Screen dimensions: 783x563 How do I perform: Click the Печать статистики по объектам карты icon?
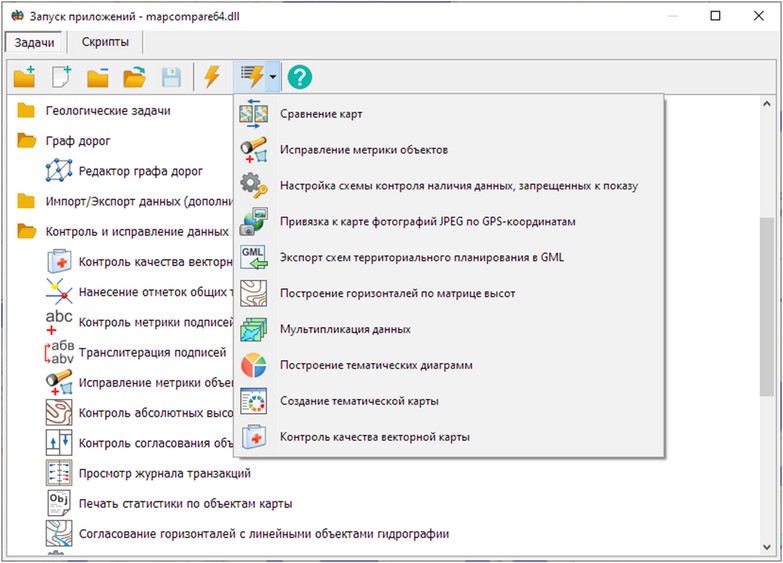59,502
